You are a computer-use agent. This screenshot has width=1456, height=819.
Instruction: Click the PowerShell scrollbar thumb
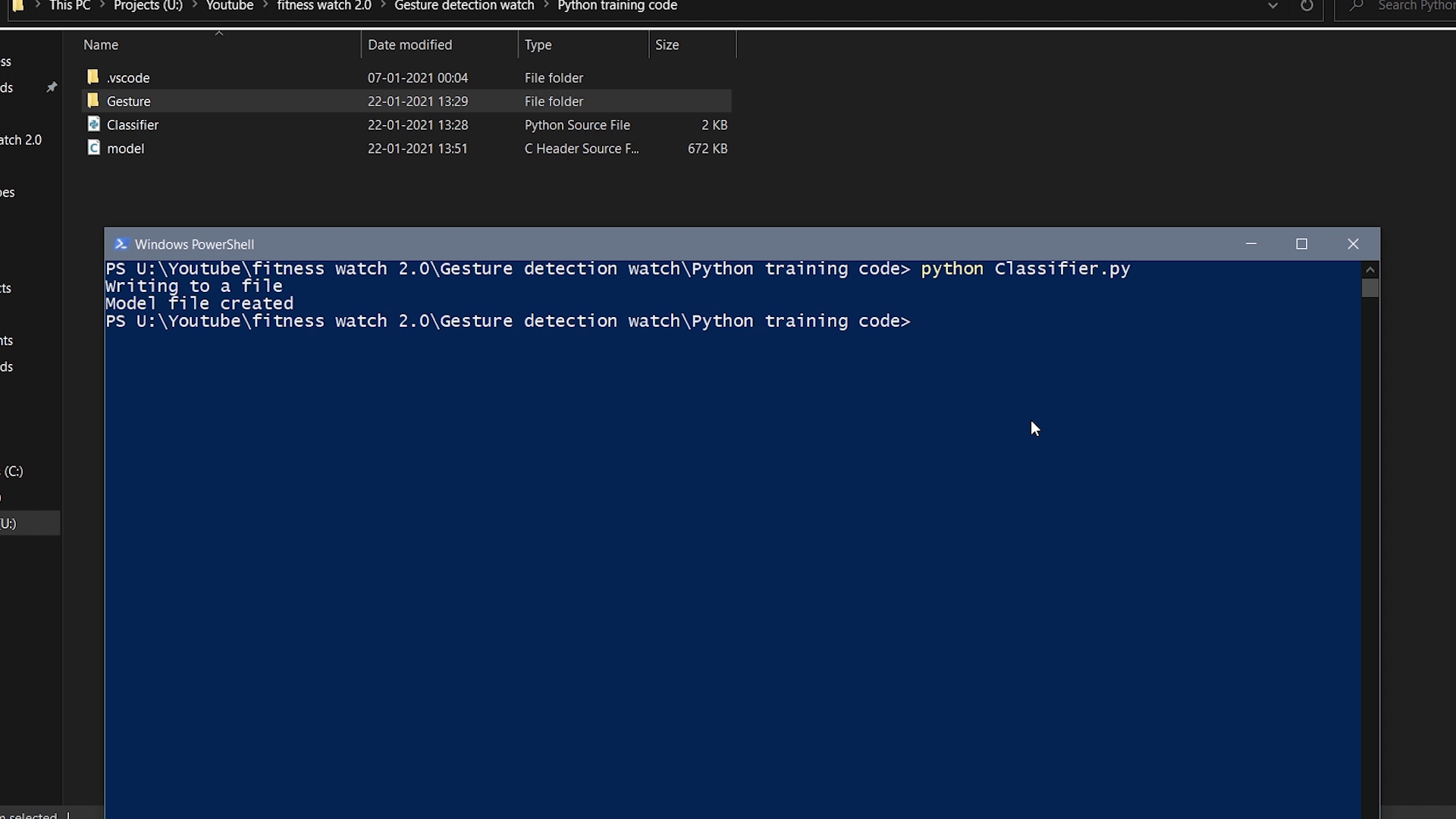(1370, 288)
